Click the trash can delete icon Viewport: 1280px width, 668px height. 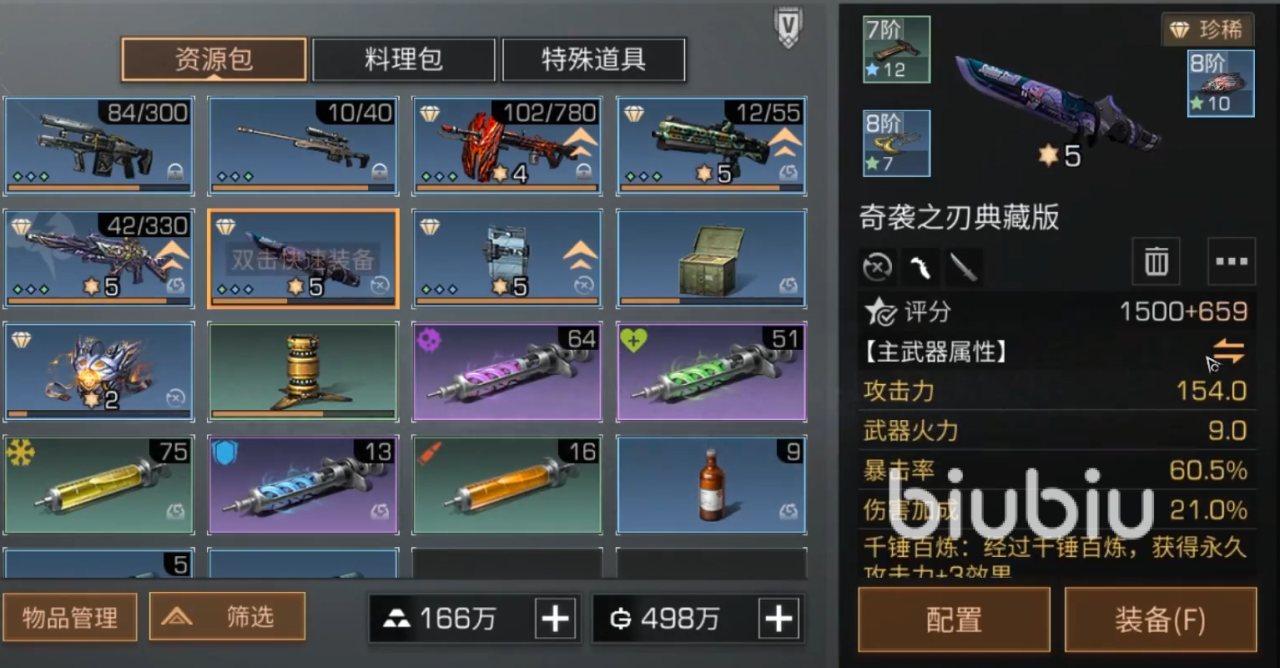coord(1156,262)
